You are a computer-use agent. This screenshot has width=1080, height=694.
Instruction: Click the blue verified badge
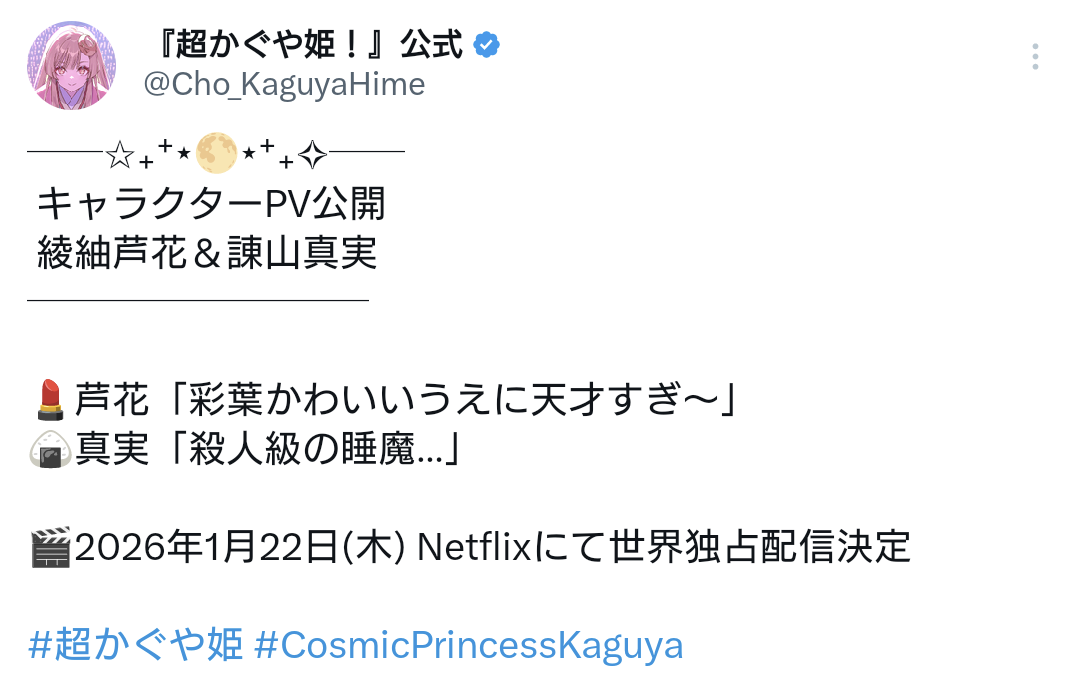tap(486, 44)
